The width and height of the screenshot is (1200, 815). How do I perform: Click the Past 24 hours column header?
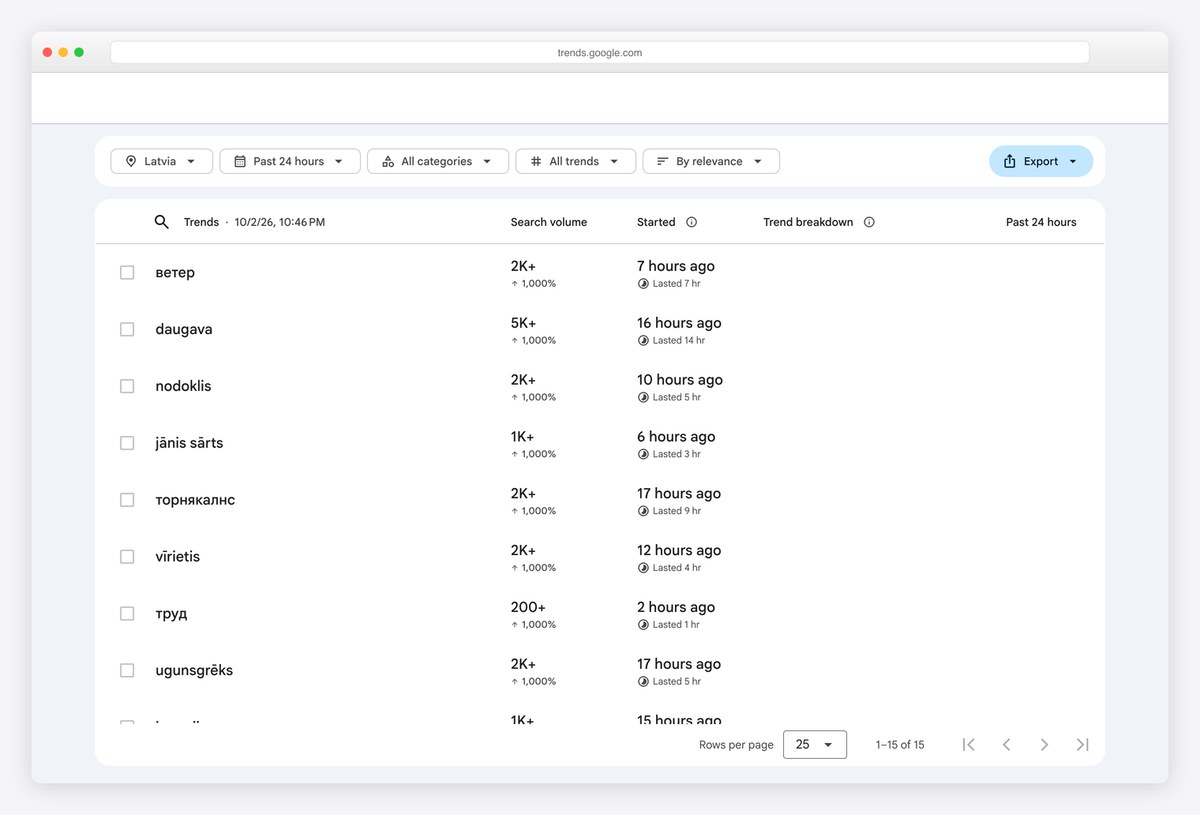click(x=1041, y=222)
